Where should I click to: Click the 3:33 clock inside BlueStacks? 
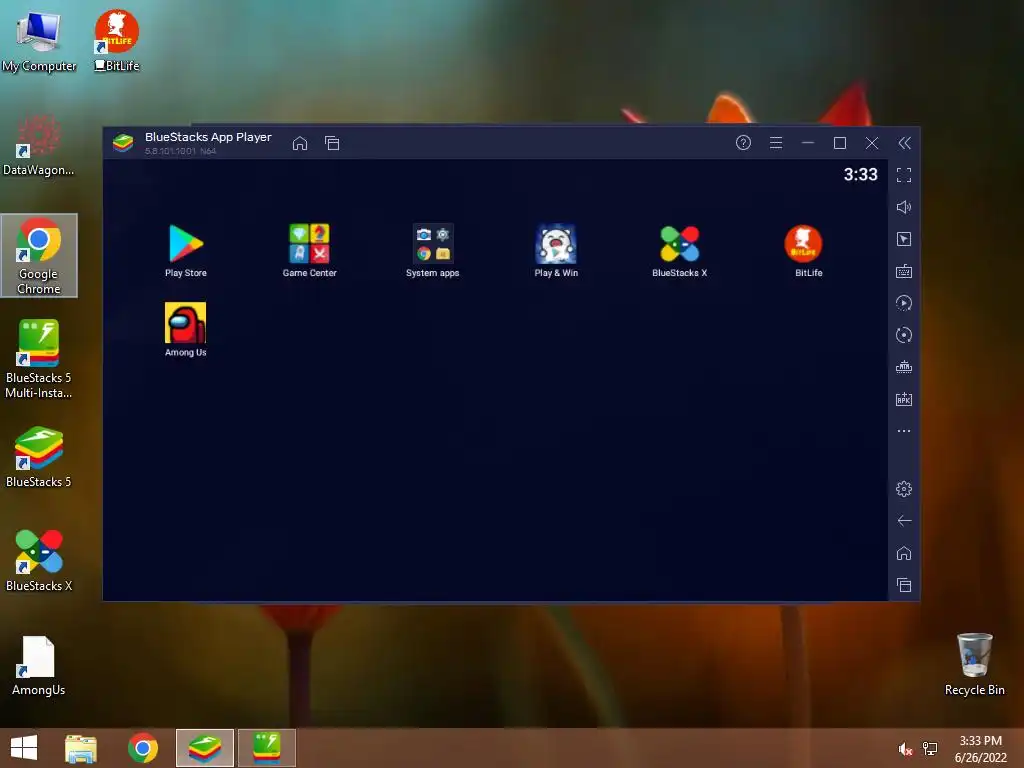click(860, 174)
